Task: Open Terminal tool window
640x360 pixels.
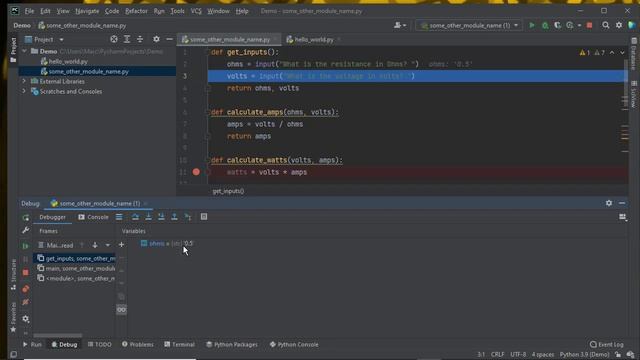Action: tap(179, 344)
